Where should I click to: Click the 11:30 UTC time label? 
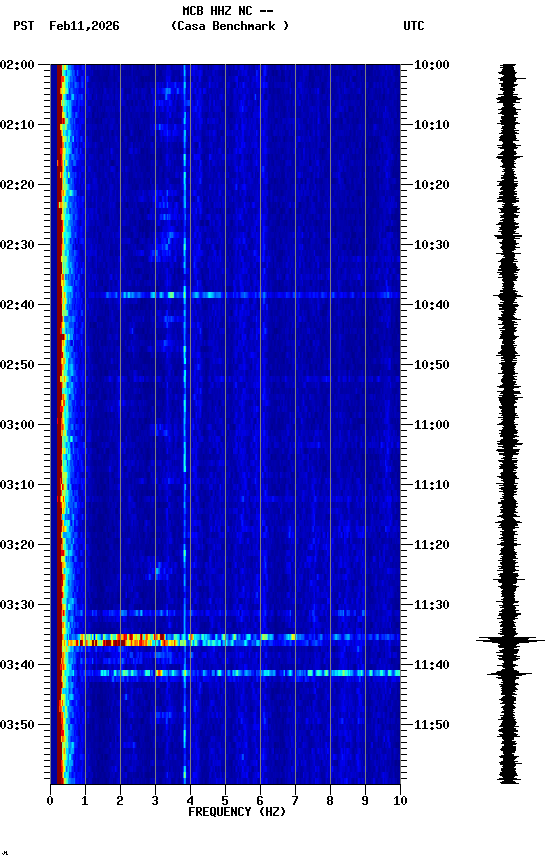tap(432, 606)
